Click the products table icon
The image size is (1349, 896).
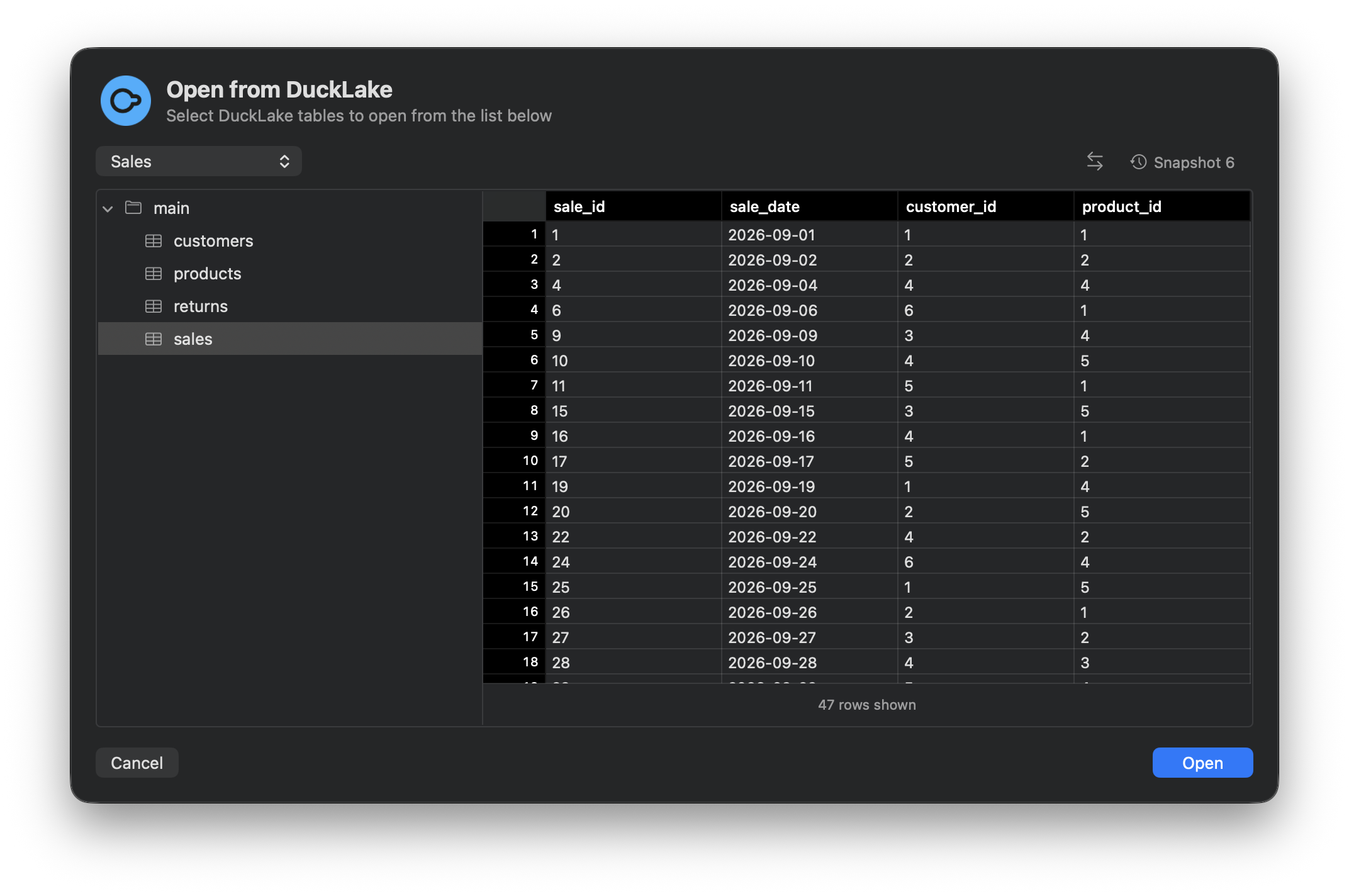(154, 274)
